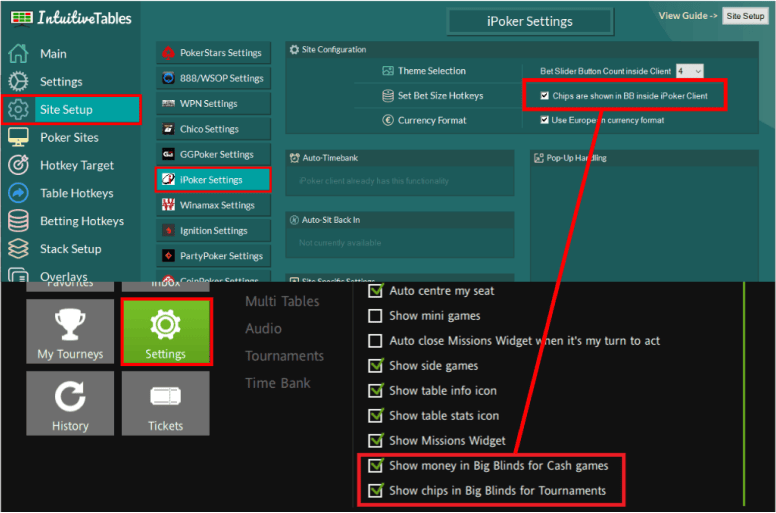Toggle Show chips in Big Blinds Tournaments

(x=375, y=491)
